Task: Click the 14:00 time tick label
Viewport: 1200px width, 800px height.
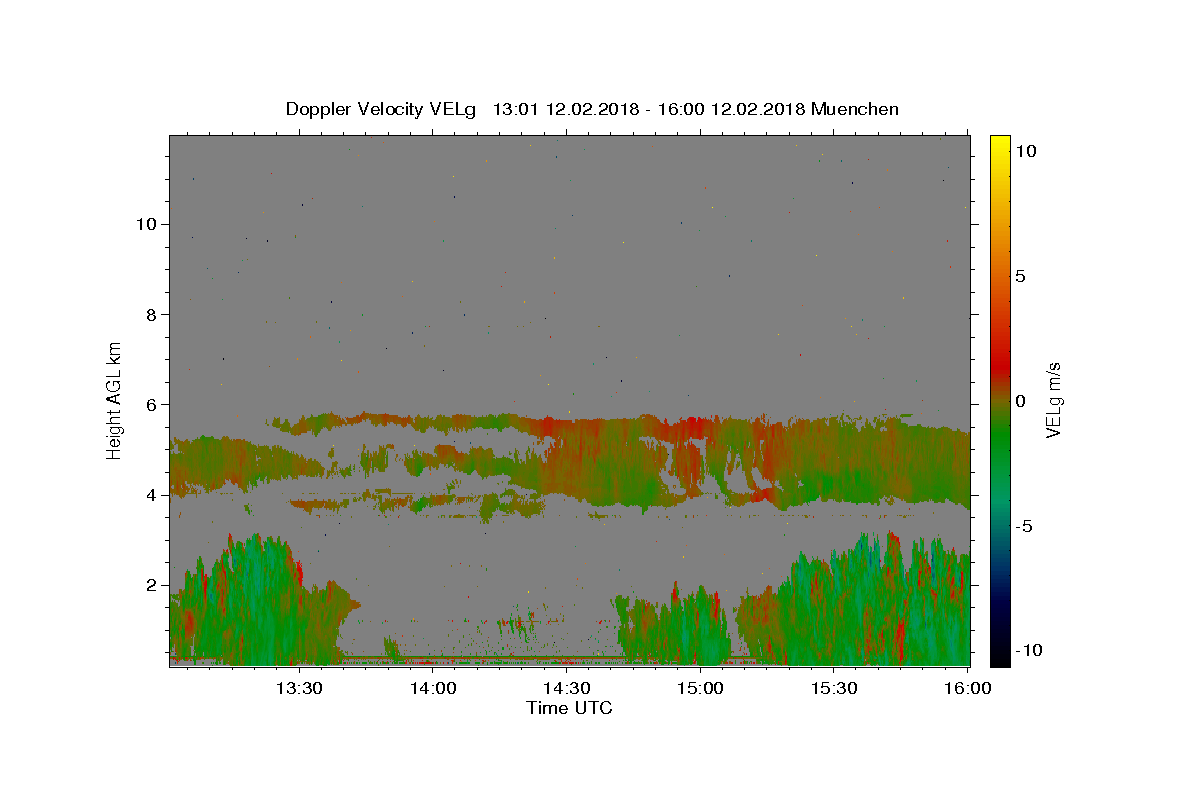Action: click(433, 688)
